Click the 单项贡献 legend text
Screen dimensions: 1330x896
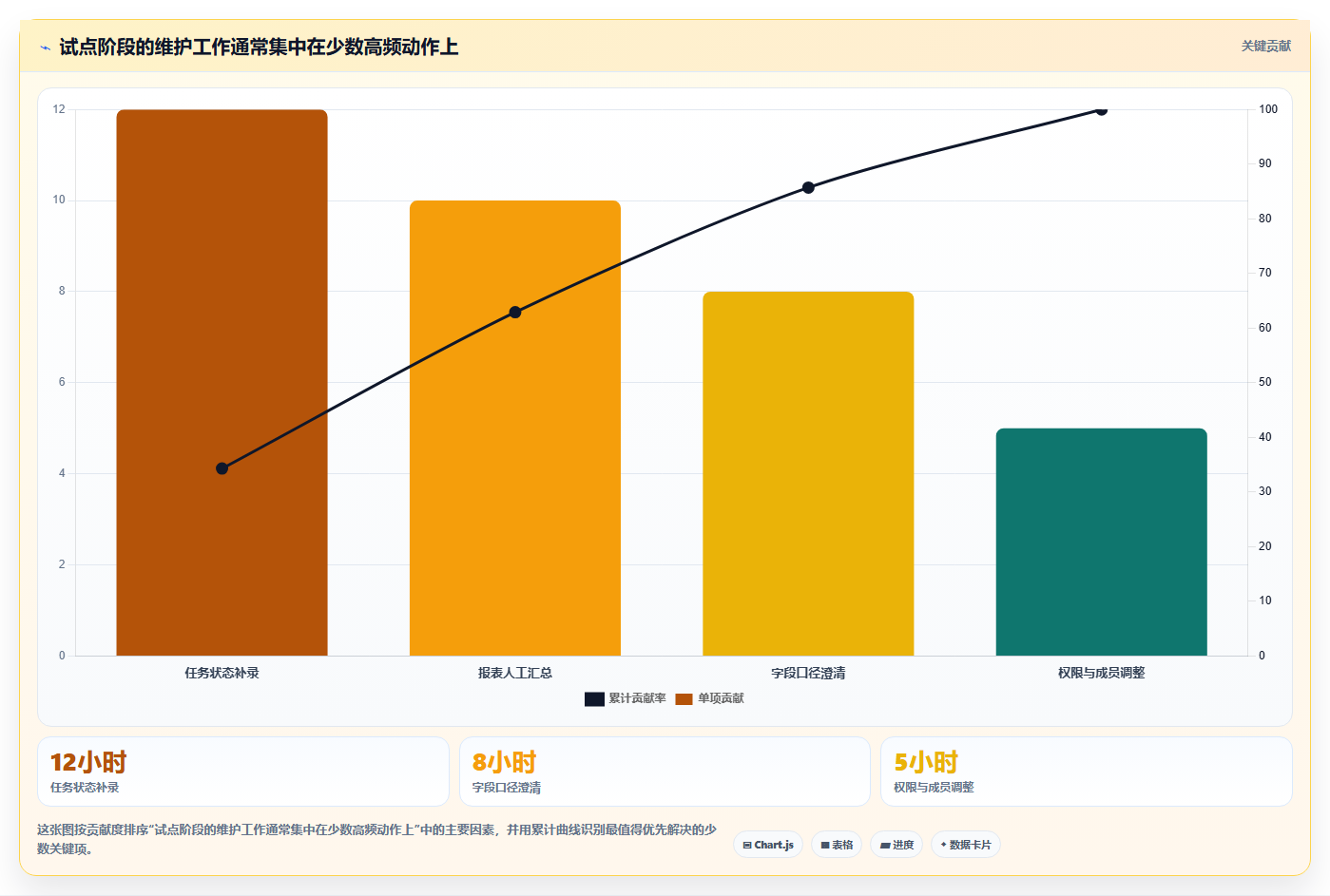pyautogui.click(x=721, y=698)
